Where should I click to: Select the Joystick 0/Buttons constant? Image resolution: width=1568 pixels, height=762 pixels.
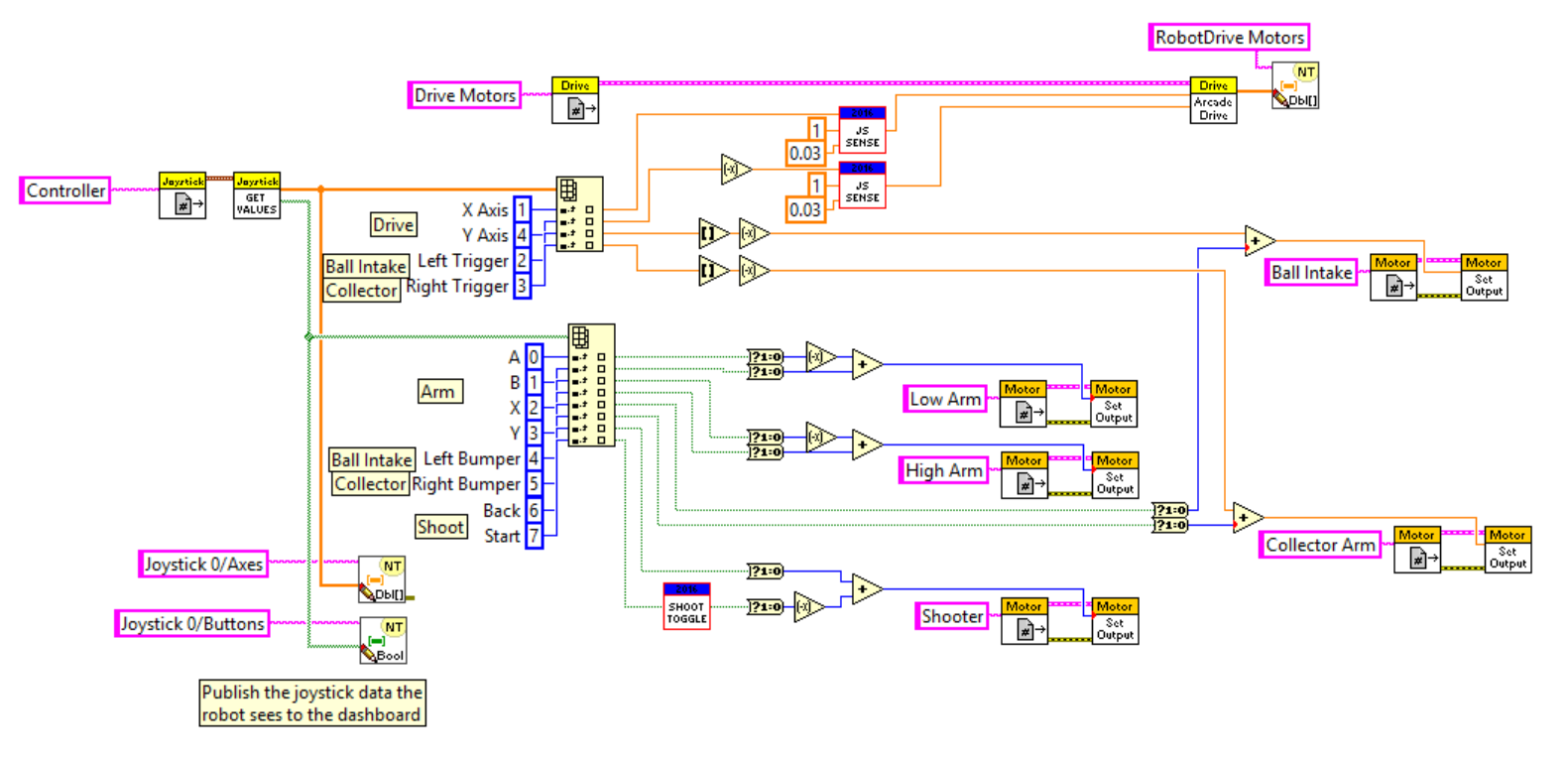click(x=192, y=624)
